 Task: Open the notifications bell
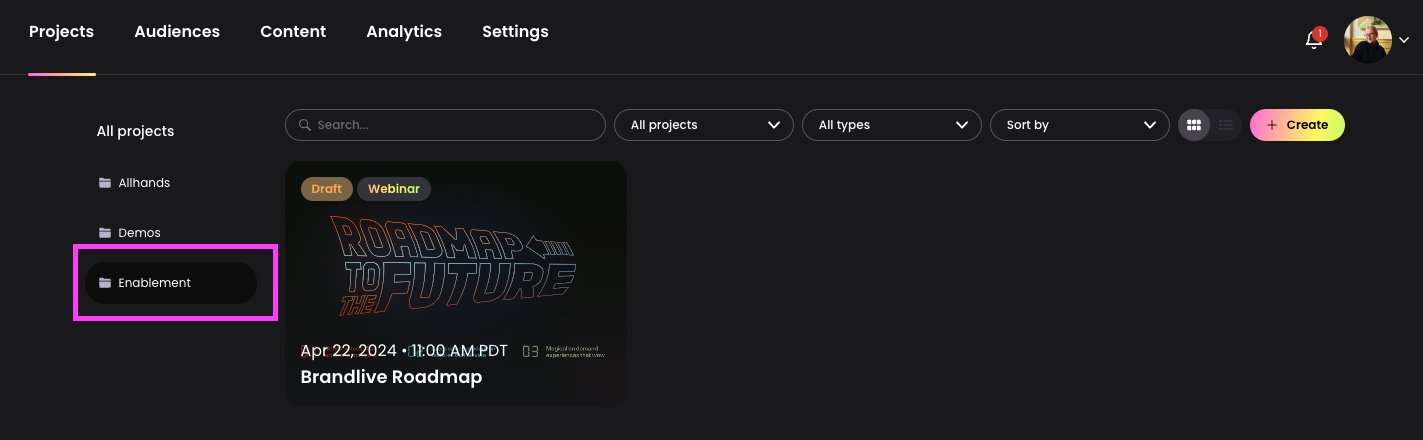(1314, 40)
